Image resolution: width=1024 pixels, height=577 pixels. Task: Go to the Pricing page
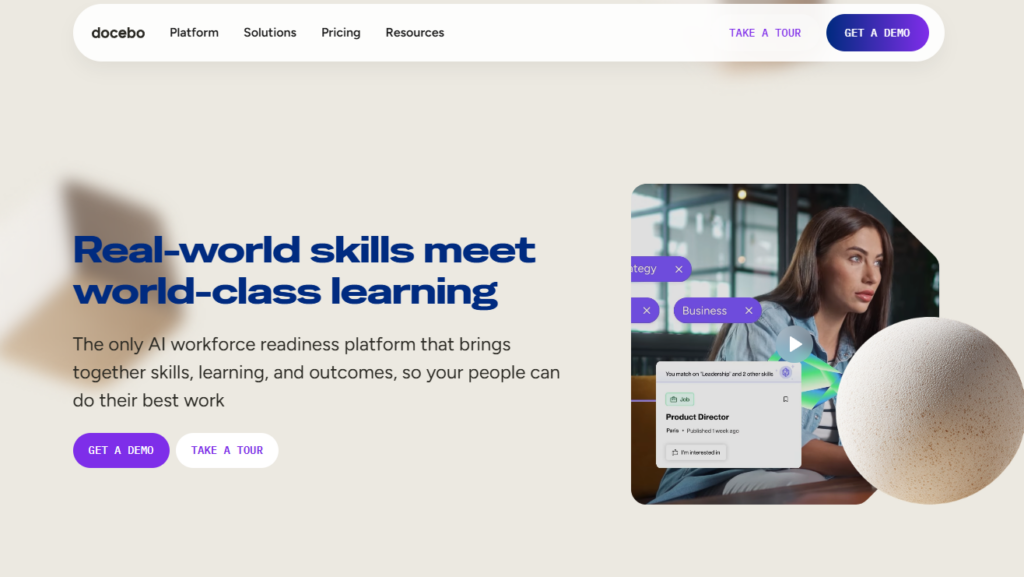point(341,33)
